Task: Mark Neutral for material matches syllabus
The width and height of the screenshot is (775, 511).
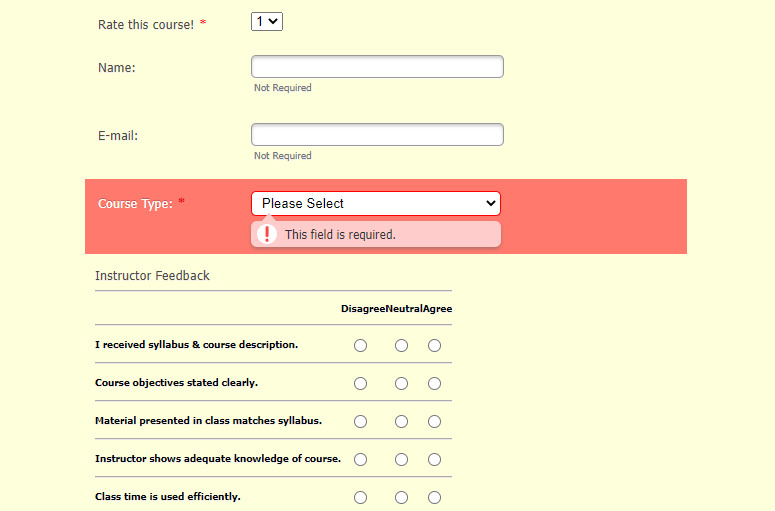Action: point(401,422)
